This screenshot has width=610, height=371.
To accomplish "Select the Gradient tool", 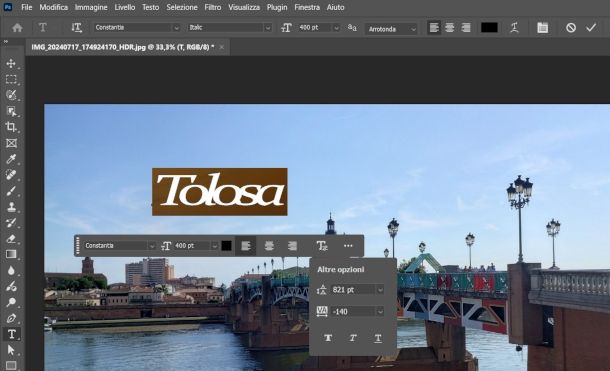I will pyautogui.click(x=11, y=254).
